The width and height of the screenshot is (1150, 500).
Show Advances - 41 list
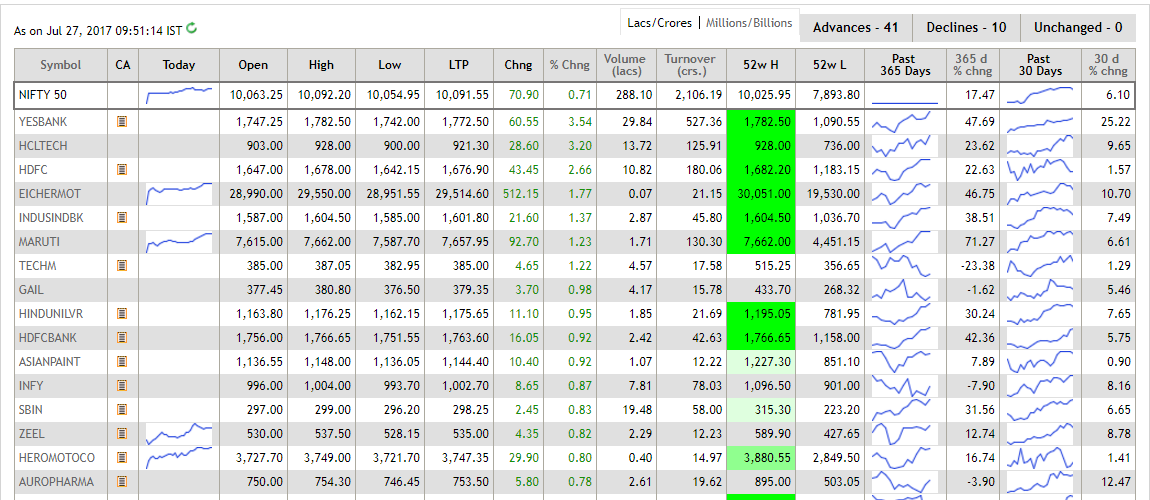(856, 28)
